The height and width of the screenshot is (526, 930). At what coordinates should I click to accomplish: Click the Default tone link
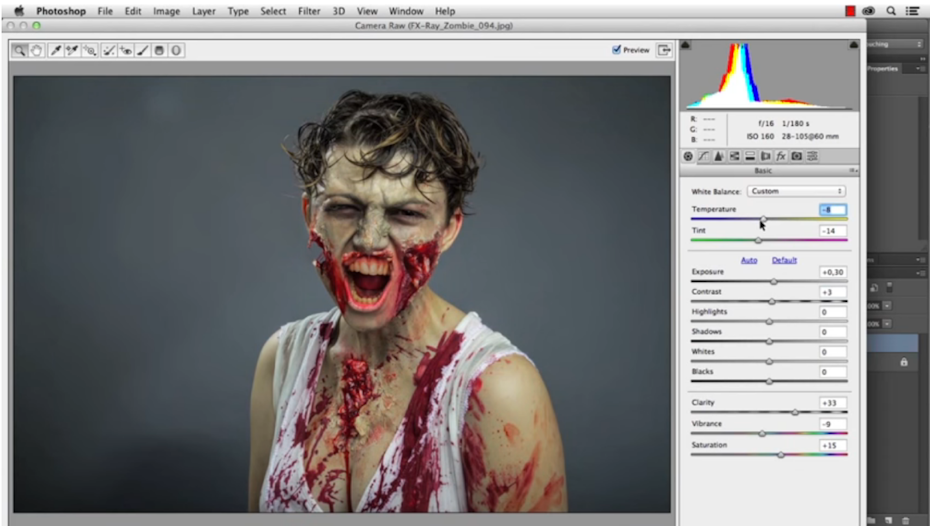(x=784, y=260)
